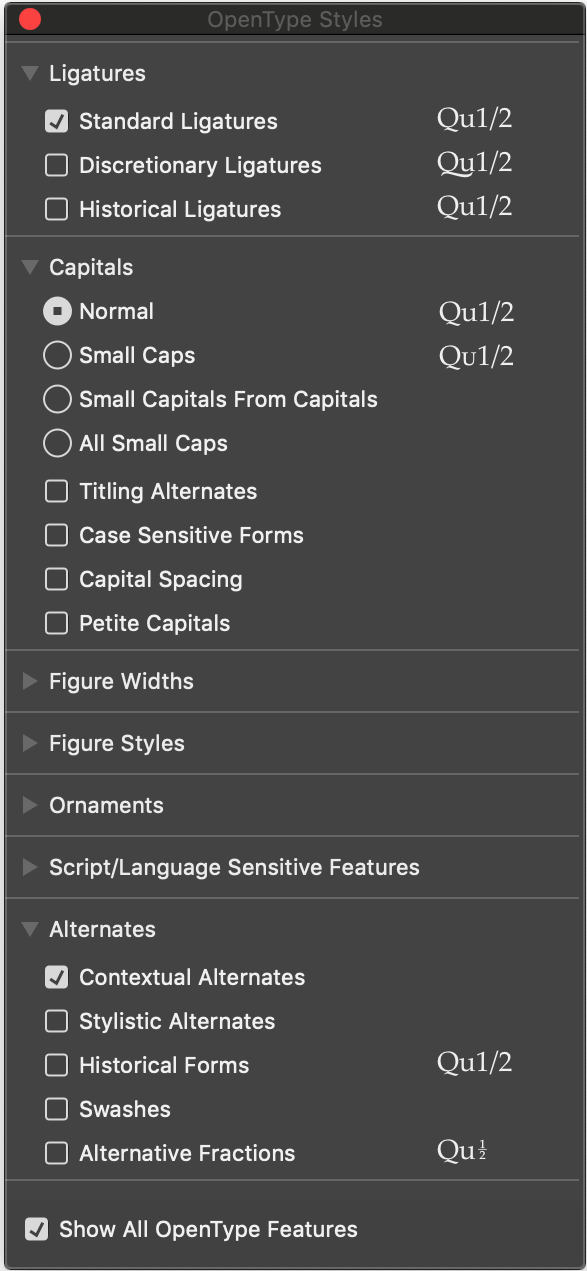
Task: Check Case Sensitive Forms
Action: click(x=57, y=535)
